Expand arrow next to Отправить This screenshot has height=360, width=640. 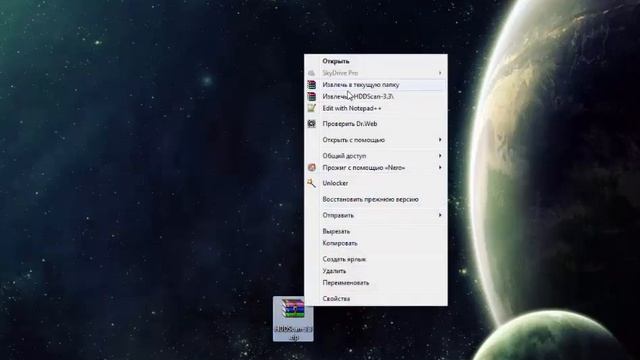[440, 215]
